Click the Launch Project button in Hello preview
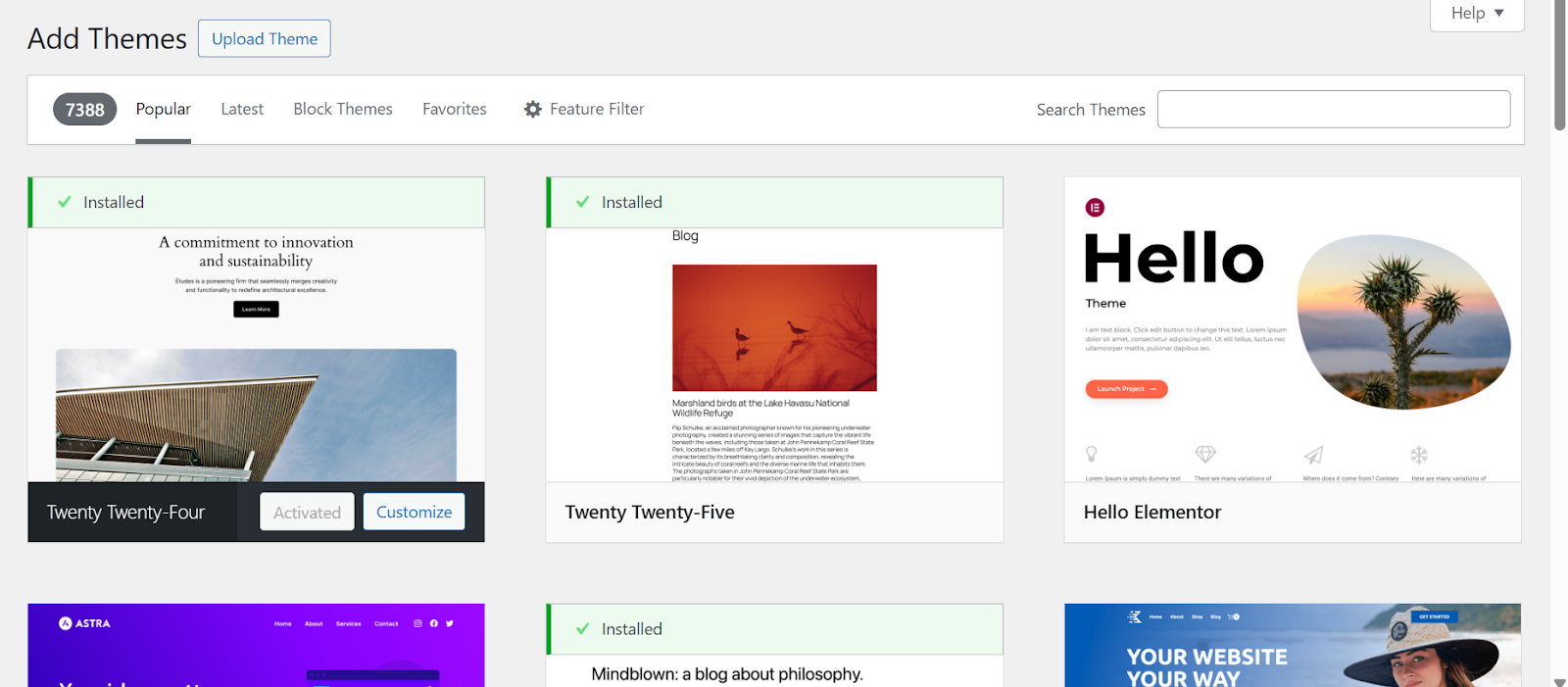This screenshot has height=687, width=1568. click(1126, 389)
